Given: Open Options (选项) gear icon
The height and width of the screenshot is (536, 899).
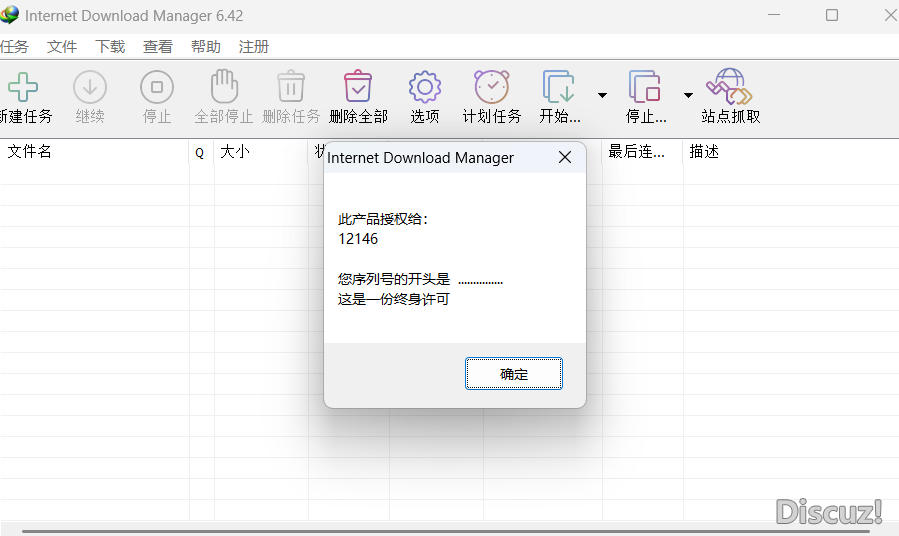Looking at the screenshot, I should pos(425,88).
